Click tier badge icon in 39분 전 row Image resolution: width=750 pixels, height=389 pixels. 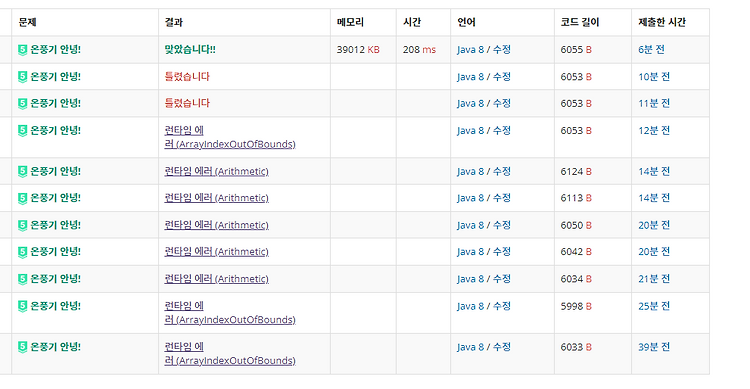(22, 347)
